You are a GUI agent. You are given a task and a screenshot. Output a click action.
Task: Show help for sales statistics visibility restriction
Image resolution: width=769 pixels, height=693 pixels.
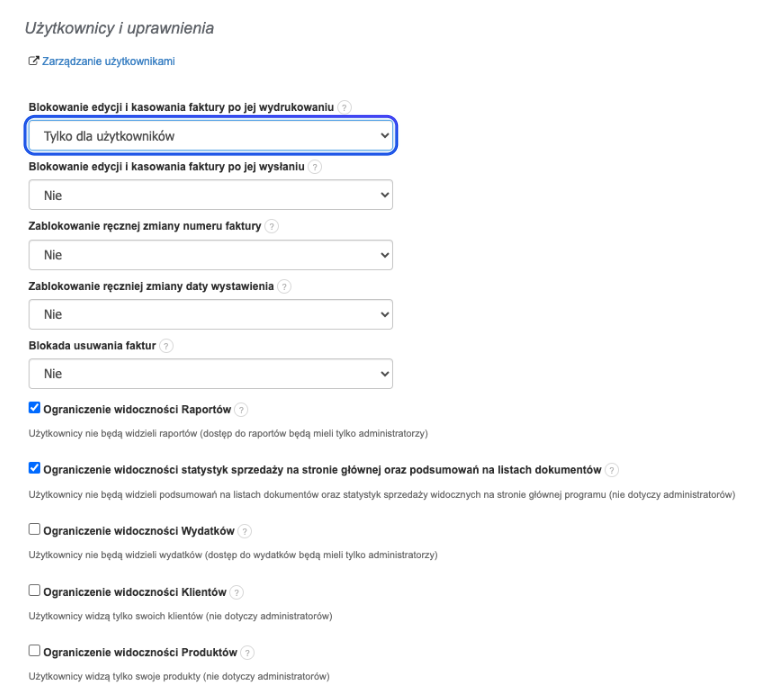click(612, 470)
